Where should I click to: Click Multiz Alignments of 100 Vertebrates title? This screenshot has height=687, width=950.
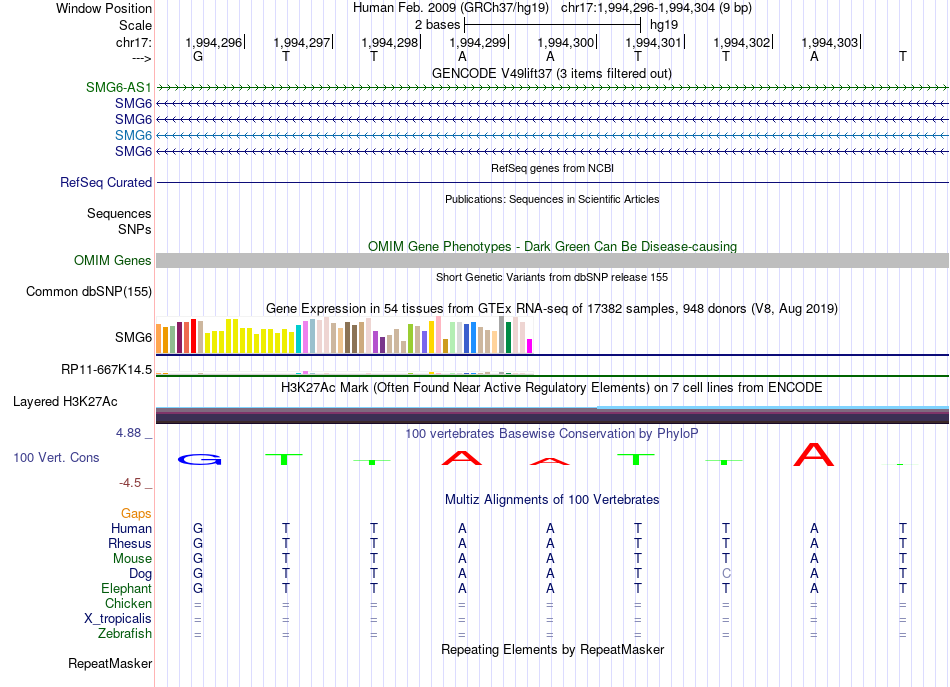click(x=552, y=500)
